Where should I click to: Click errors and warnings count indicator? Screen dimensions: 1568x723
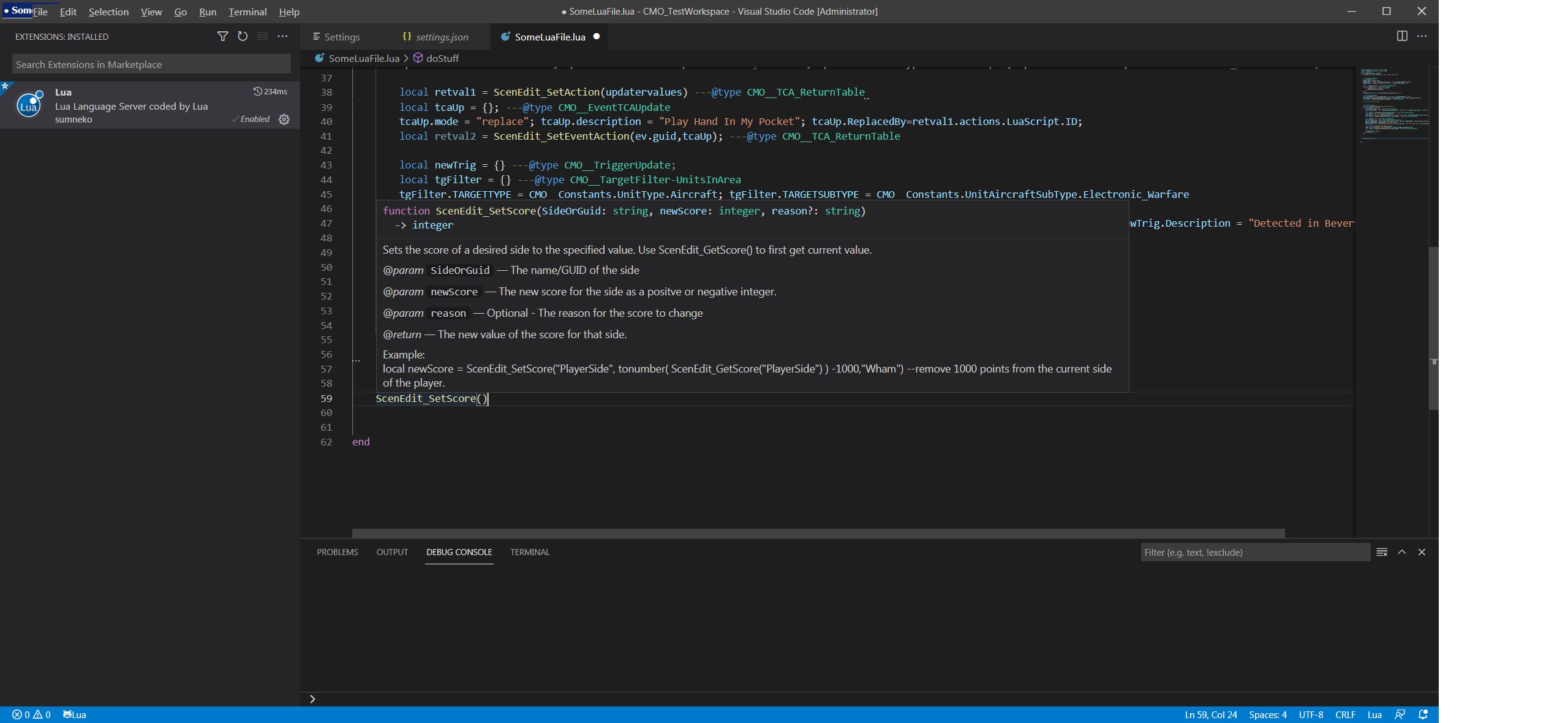click(31, 714)
